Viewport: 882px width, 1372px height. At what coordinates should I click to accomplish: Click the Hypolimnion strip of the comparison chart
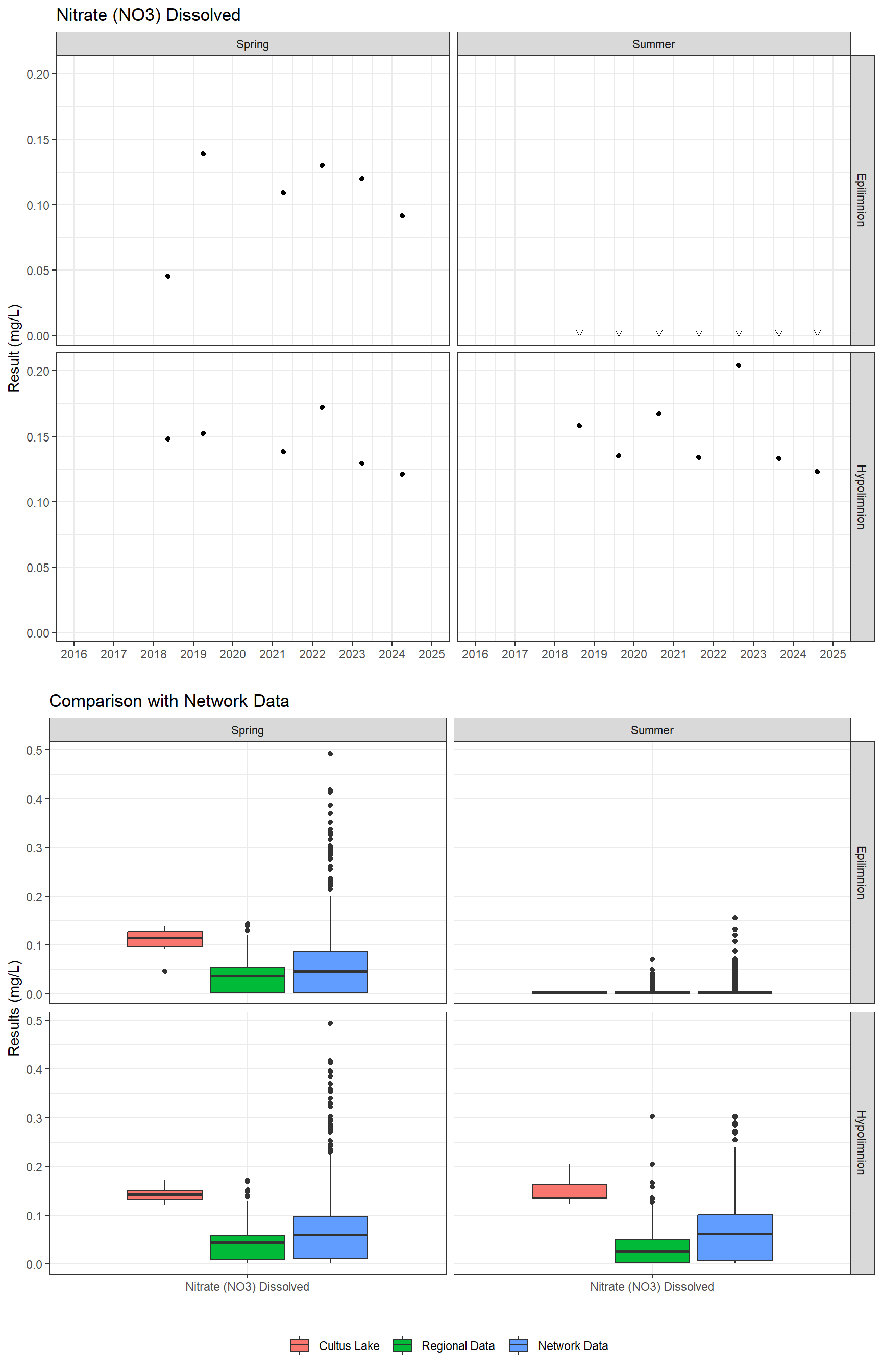click(863, 1143)
